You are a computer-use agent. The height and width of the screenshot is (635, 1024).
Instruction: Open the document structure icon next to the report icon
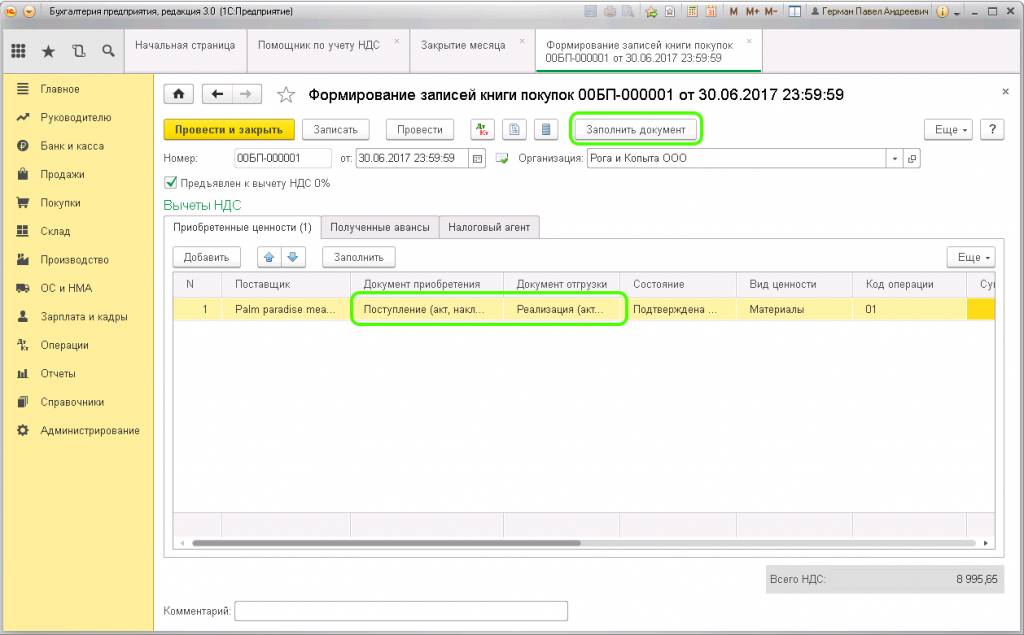pyautogui.click(x=546, y=129)
